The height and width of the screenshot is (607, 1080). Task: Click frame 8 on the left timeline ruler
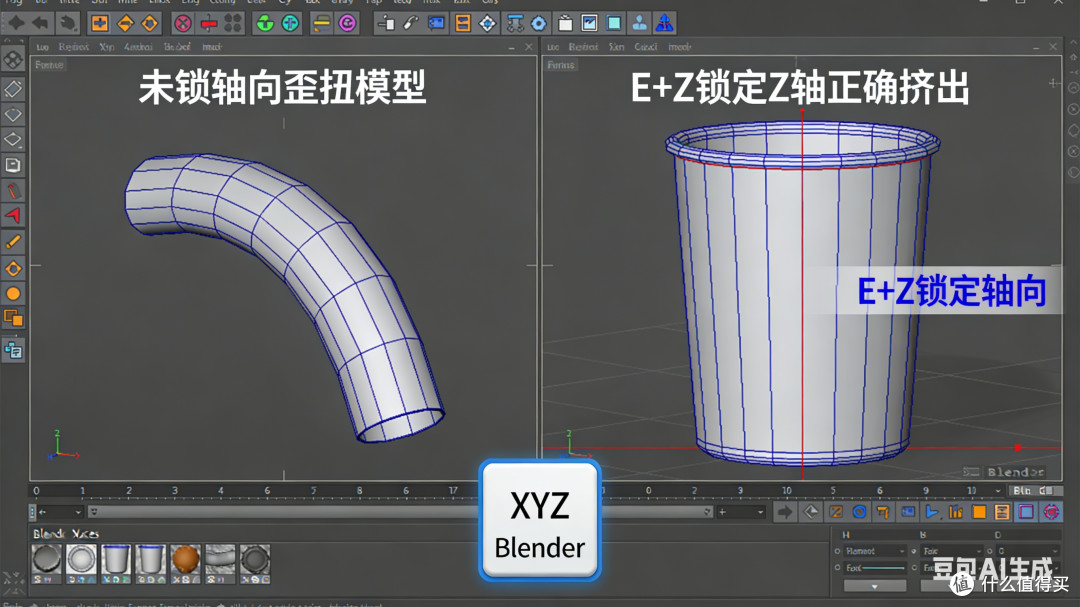(x=360, y=491)
